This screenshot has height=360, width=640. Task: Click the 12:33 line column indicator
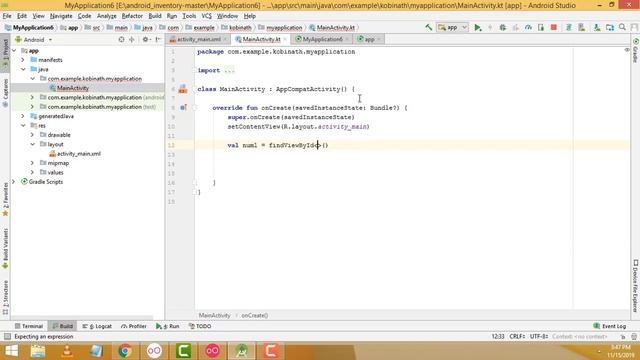(x=498, y=337)
